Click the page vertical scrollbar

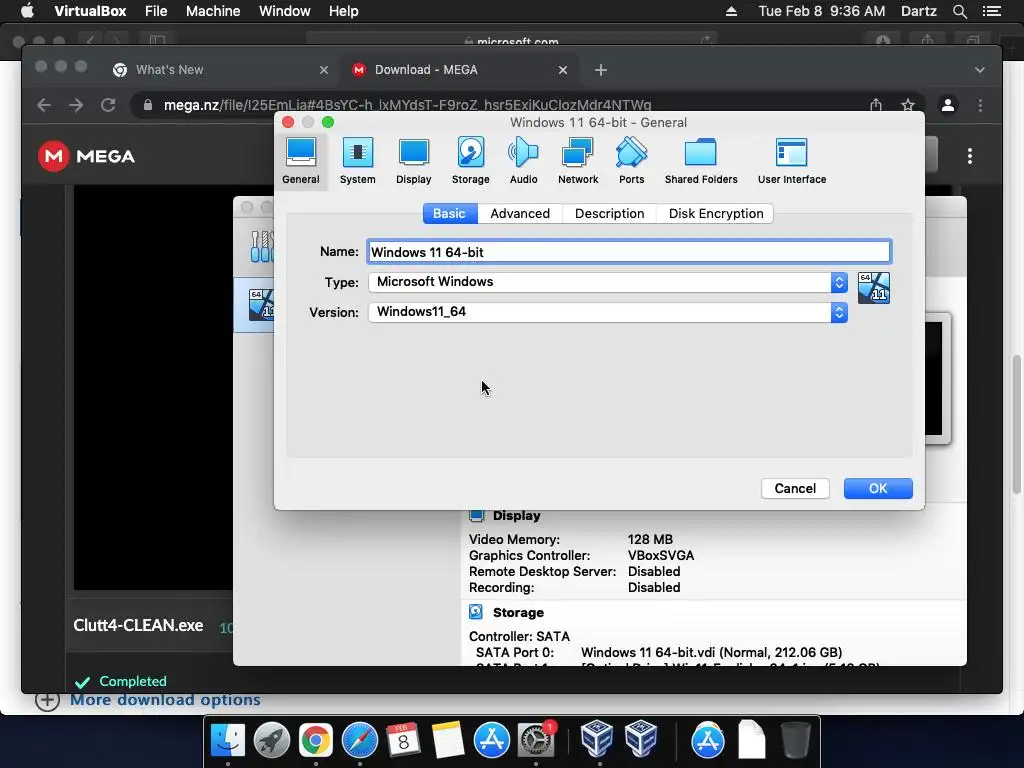[x=1016, y=424]
